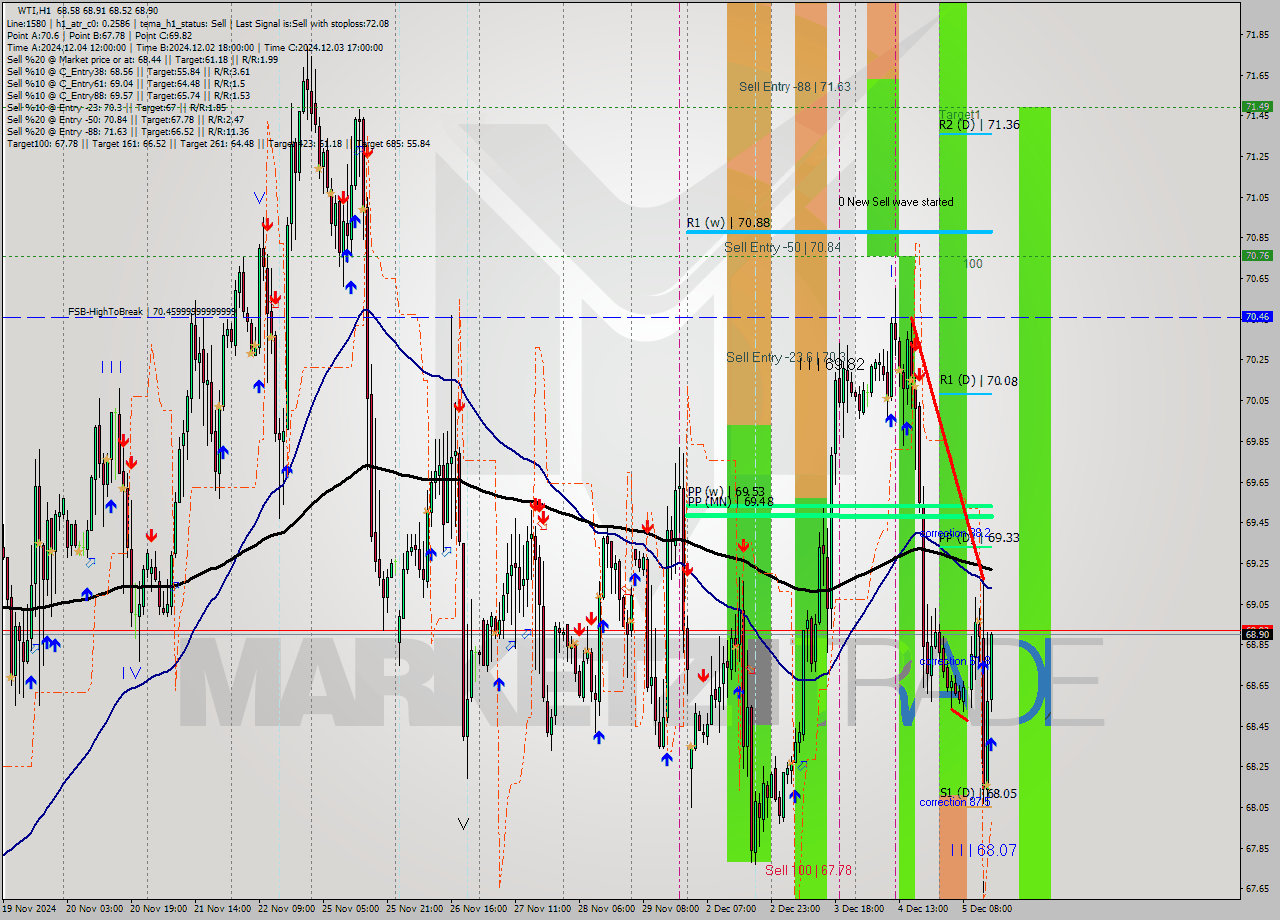Click the 'Sell Entry -88 | 71.63' chart label
This screenshot has width=1280, height=920.
795,87
